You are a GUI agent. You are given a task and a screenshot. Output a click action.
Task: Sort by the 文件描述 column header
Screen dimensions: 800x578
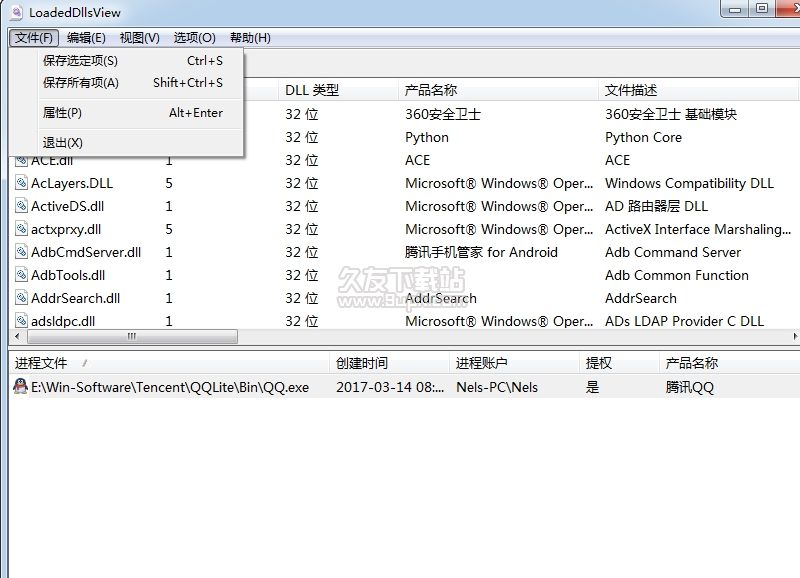coord(697,90)
